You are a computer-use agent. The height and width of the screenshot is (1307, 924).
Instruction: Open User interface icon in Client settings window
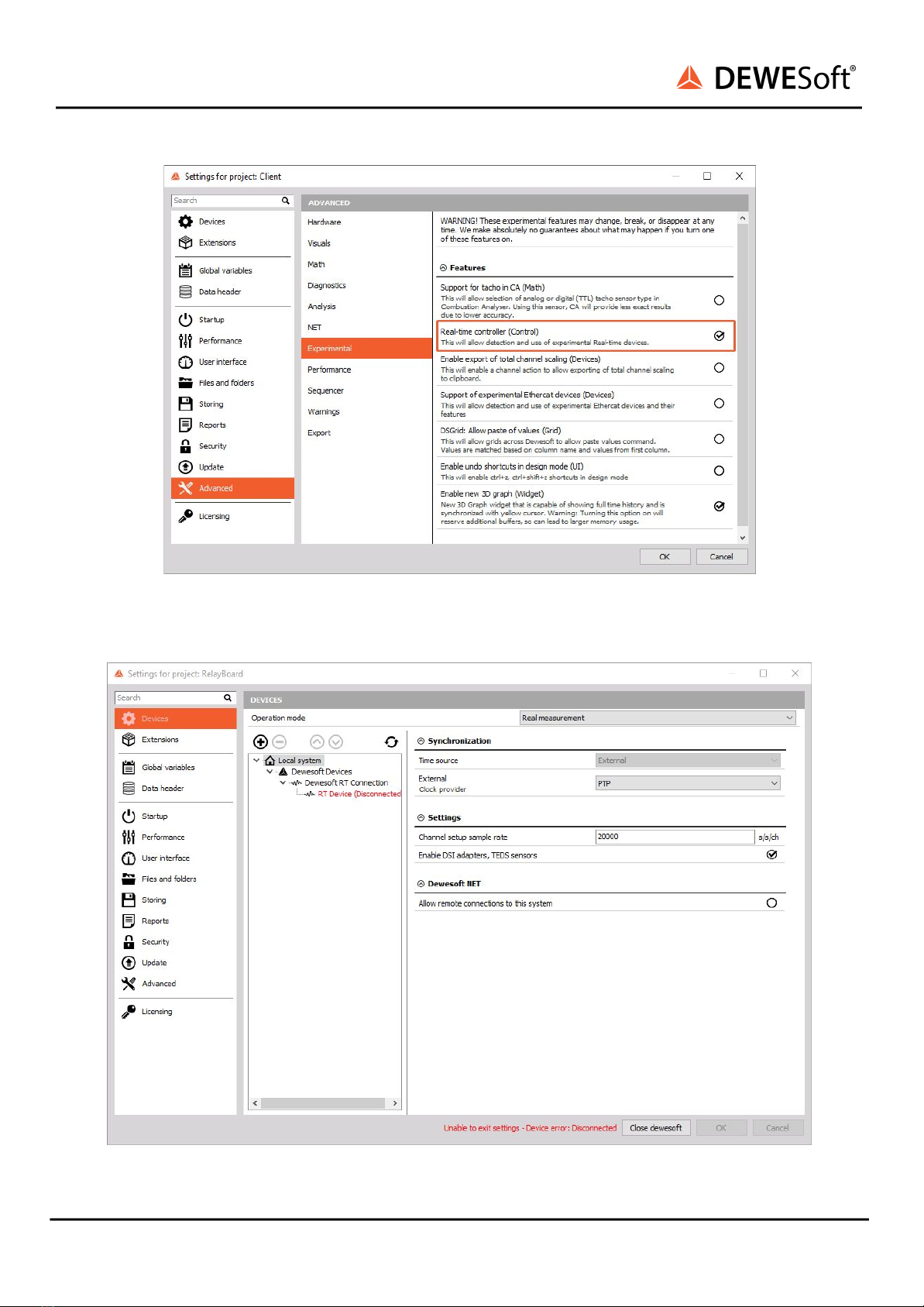185,362
